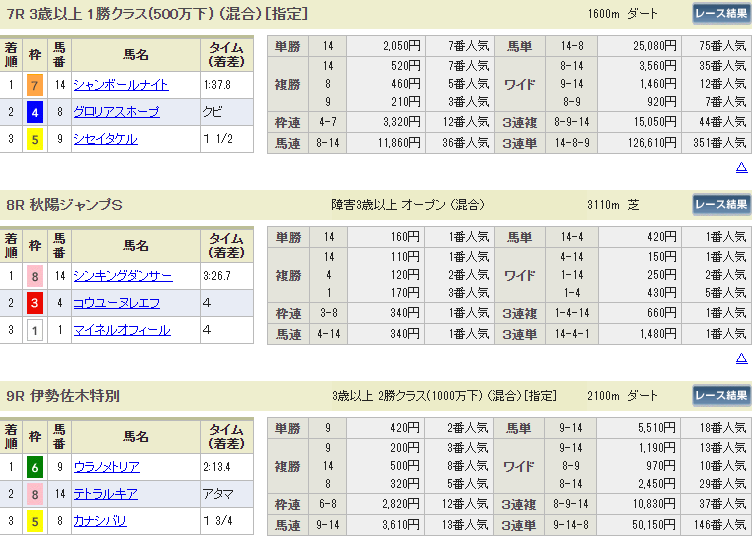Screen dimensions: 752x537
Task: Click white frame 1 badge in 8R
Action: (x=35, y=330)
